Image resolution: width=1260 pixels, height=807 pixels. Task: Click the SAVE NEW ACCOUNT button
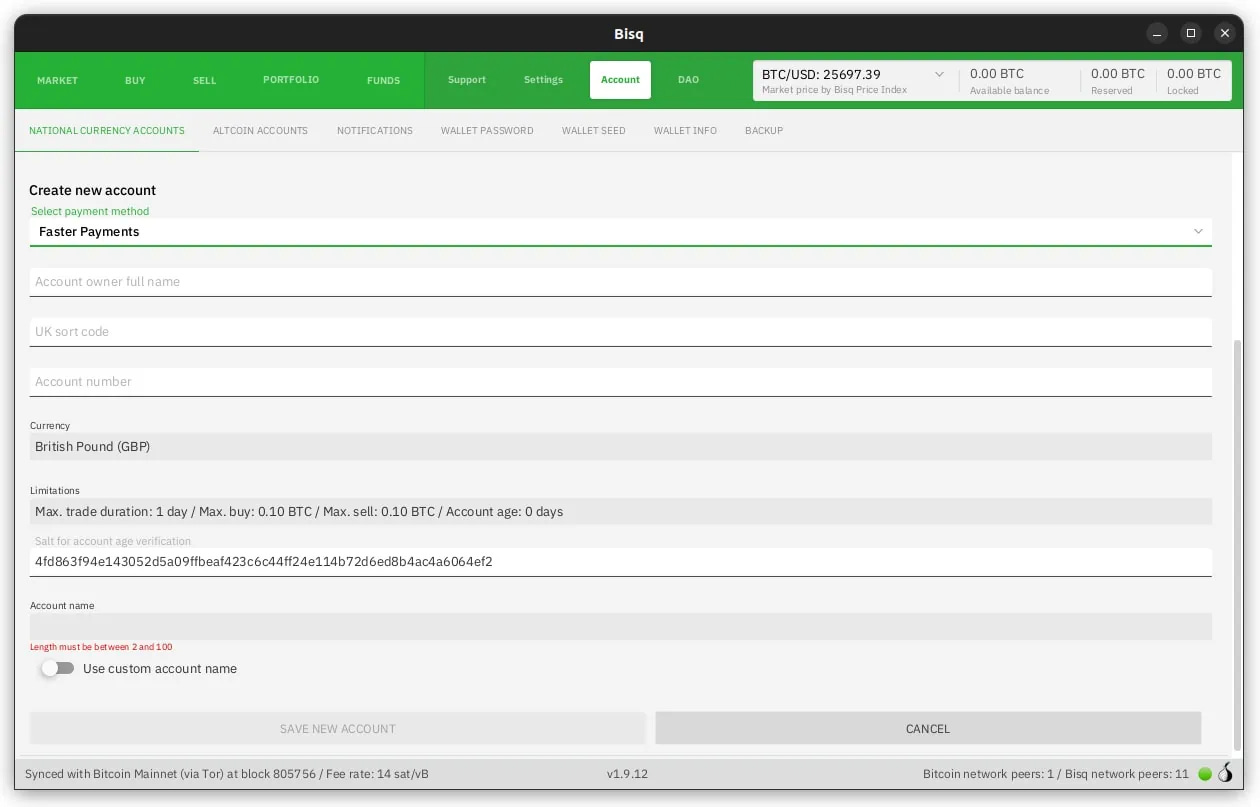point(338,728)
